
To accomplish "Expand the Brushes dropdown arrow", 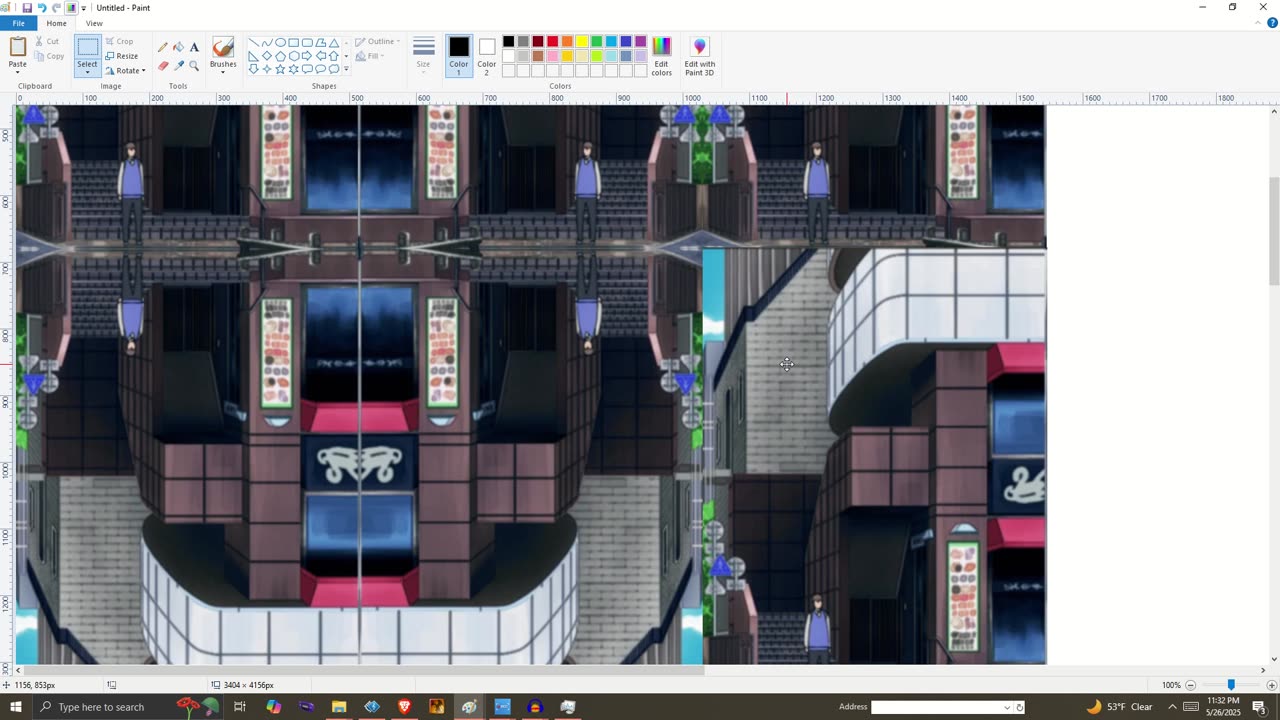I will click(x=223, y=72).
